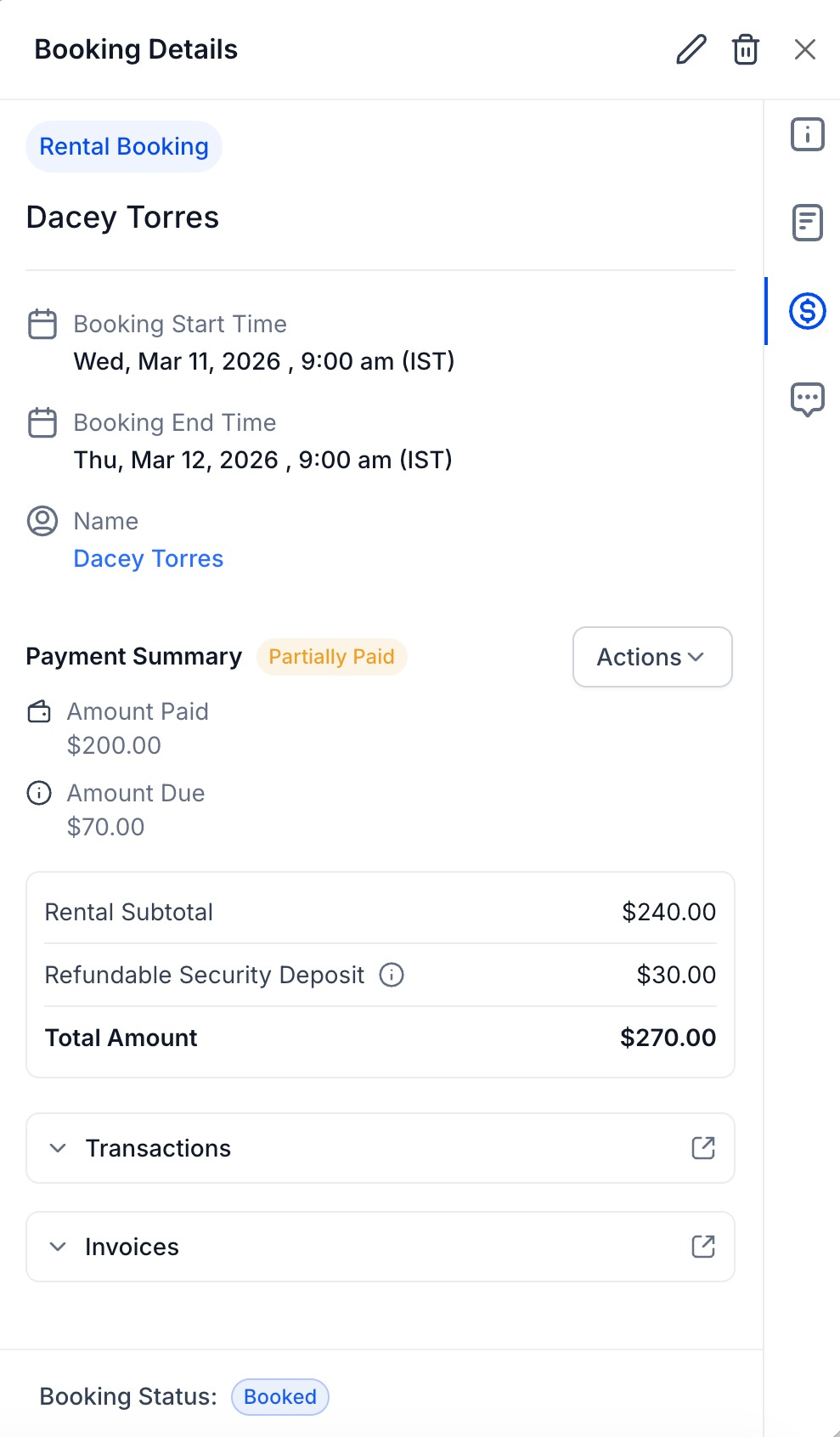Image resolution: width=840 pixels, height=1437 pixels.
Task: Click the Partially Paid status badge
Action: point(331,656)
